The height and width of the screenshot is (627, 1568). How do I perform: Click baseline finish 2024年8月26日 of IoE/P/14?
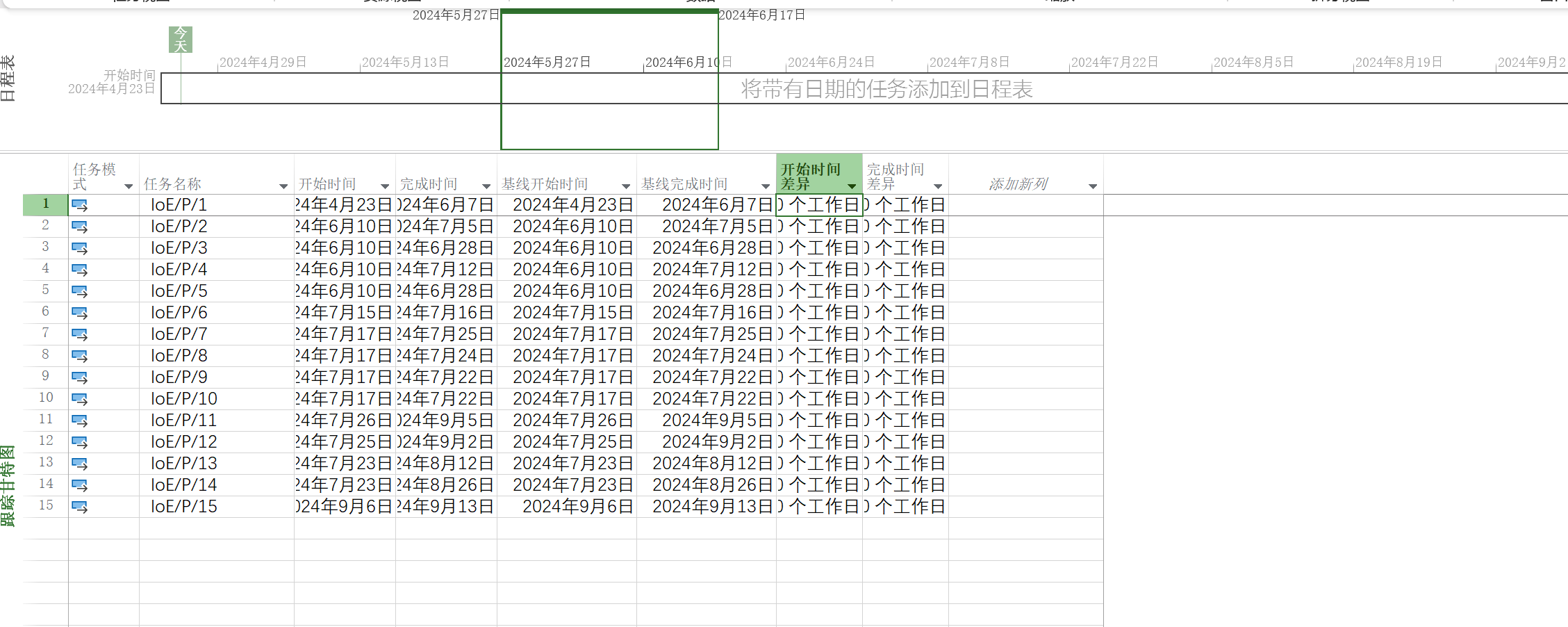tap(713, 485)
